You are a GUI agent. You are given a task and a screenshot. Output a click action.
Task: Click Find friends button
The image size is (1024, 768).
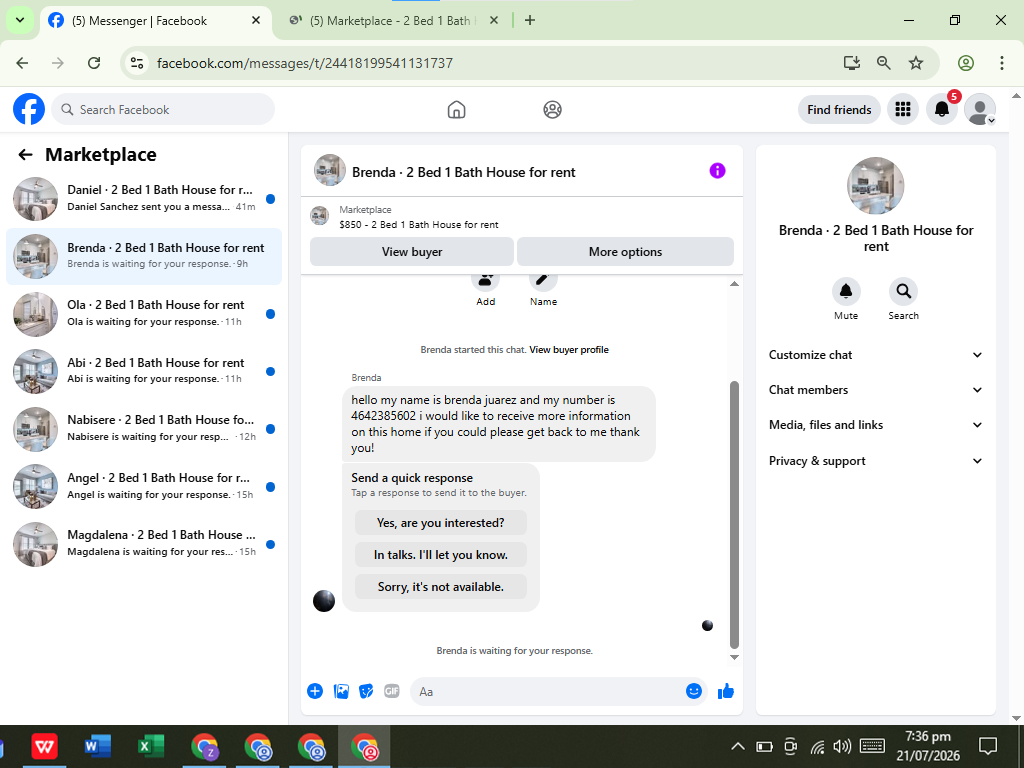tap(839, 110)
